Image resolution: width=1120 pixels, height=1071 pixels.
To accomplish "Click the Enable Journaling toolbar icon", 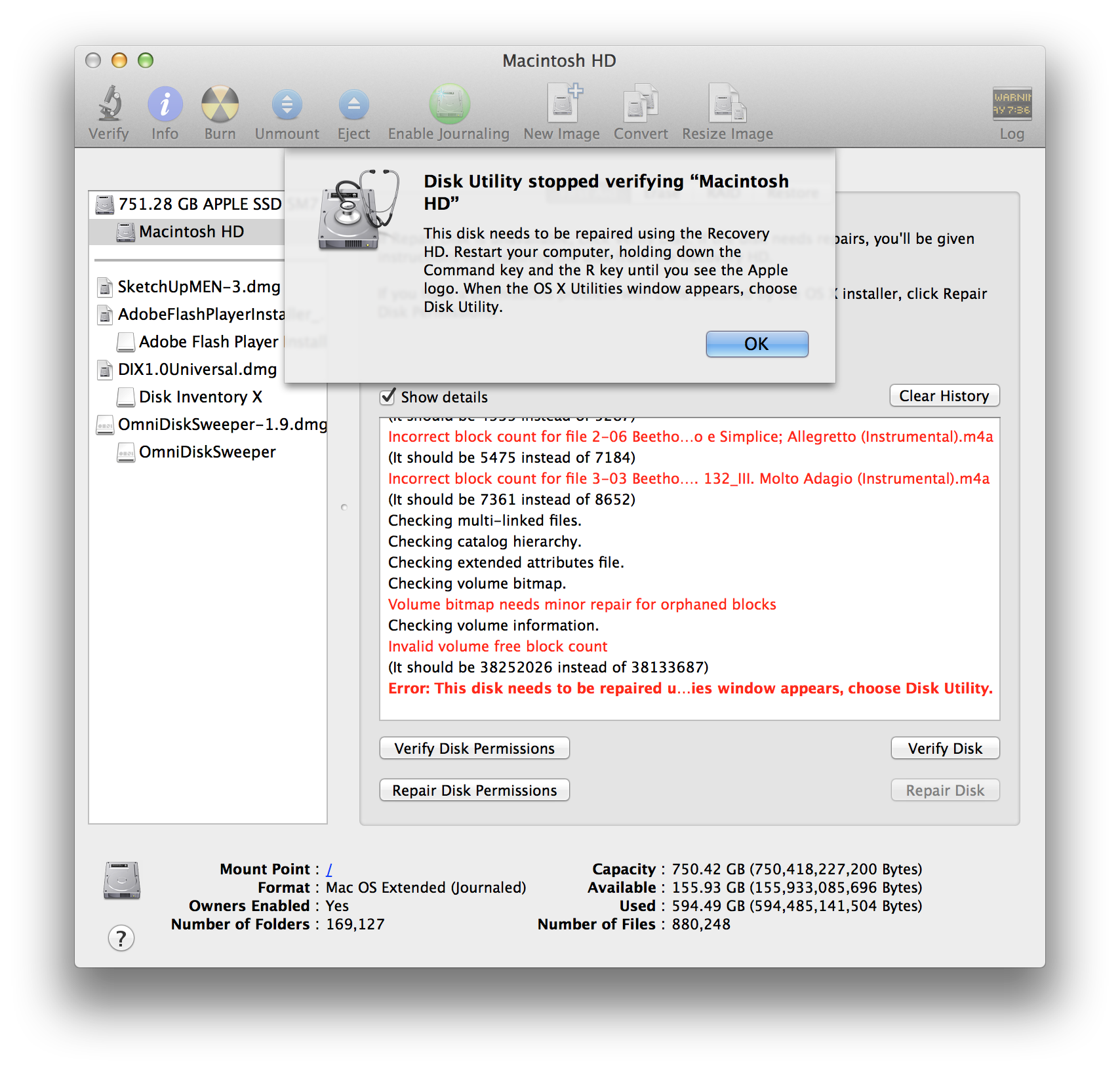I will [x=449, y=104].
